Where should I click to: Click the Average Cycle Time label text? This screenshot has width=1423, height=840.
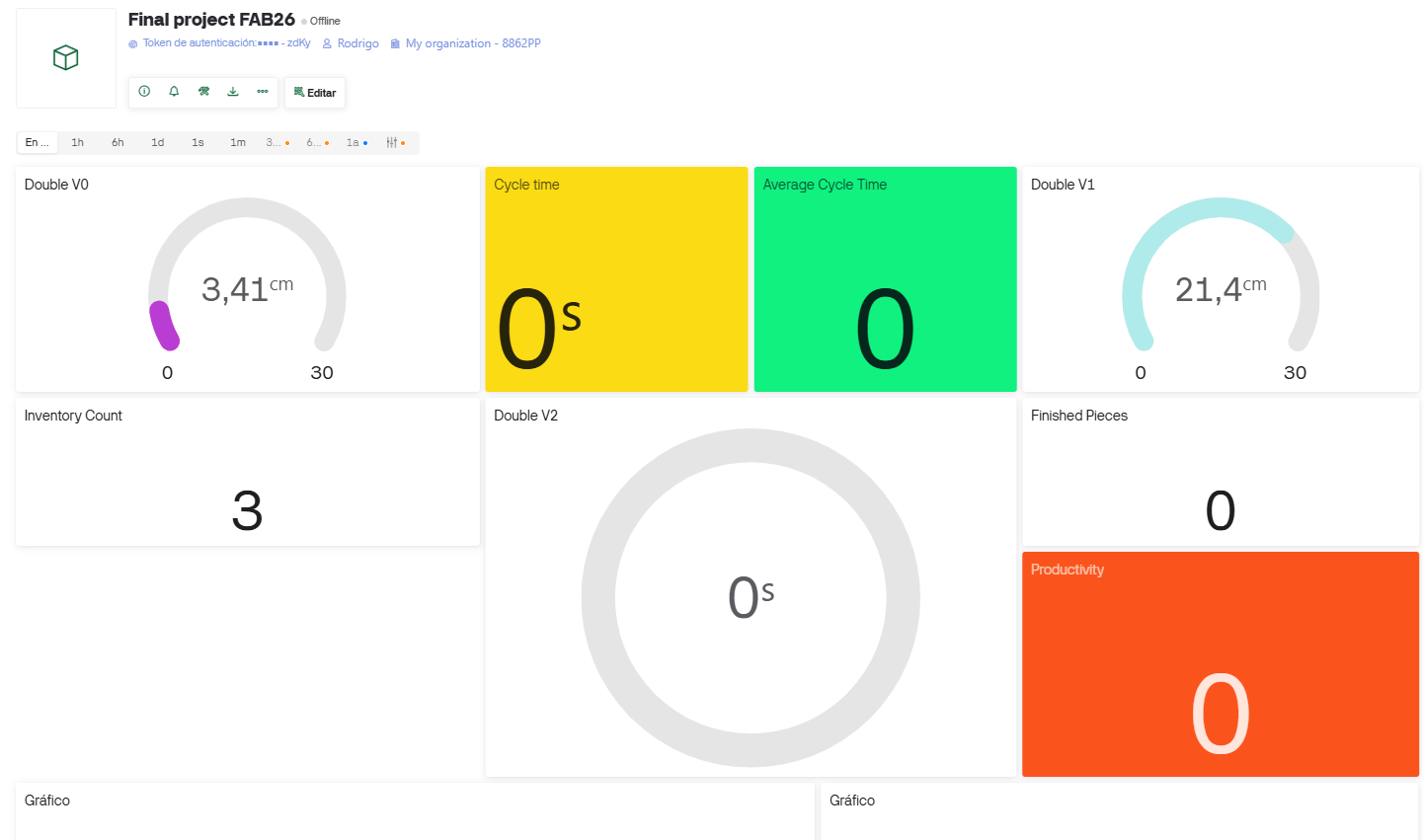pos(825,185)
